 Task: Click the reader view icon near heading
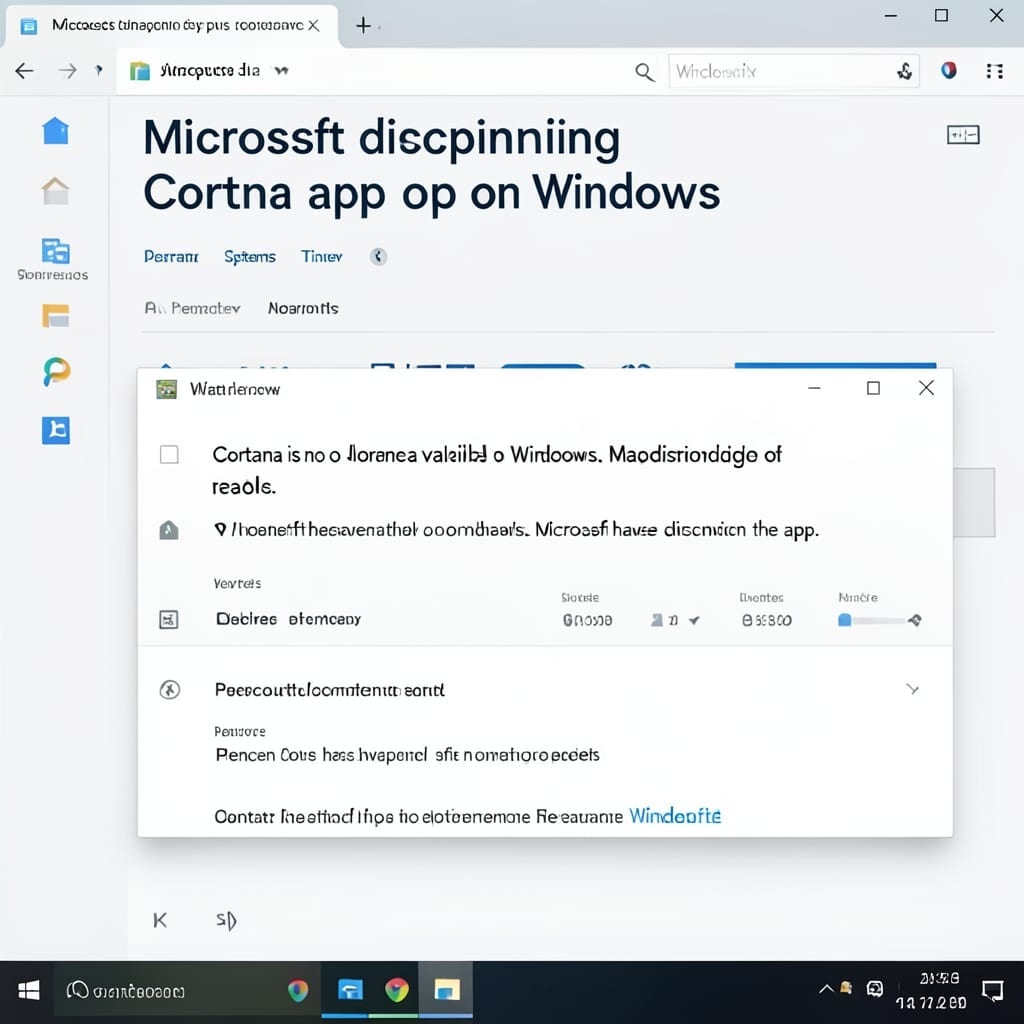click(x=963, y=135)
